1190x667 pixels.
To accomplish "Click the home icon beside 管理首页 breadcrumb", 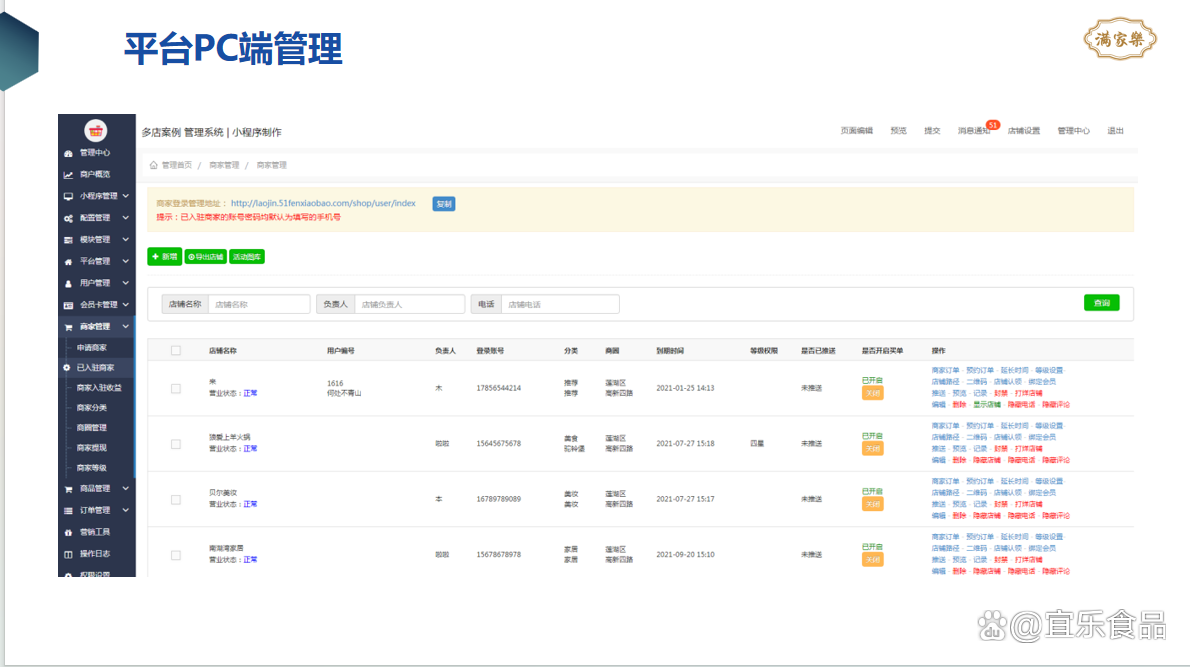I will click(x=153, y=165).
